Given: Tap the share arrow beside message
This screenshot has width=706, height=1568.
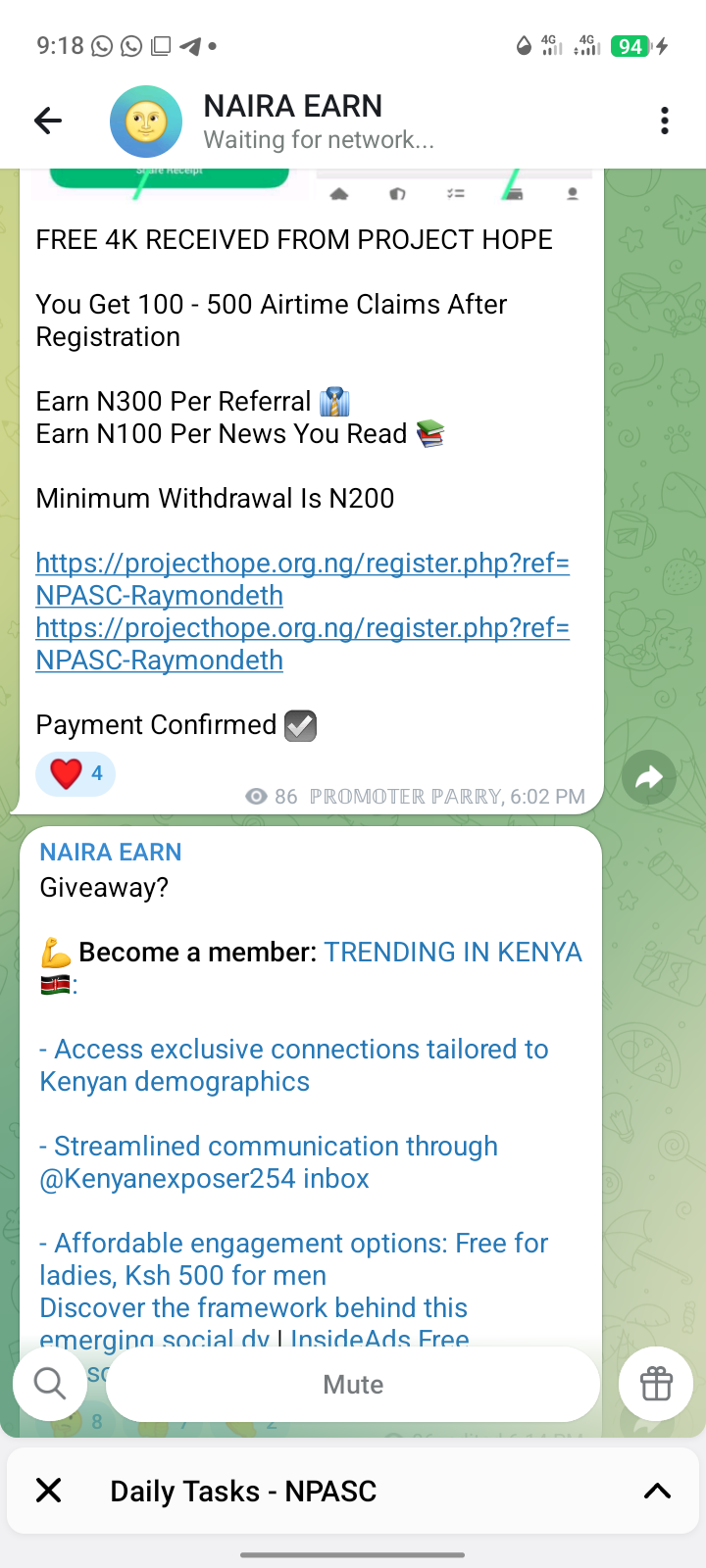Looking at the screenshot, I should (649, 777).
